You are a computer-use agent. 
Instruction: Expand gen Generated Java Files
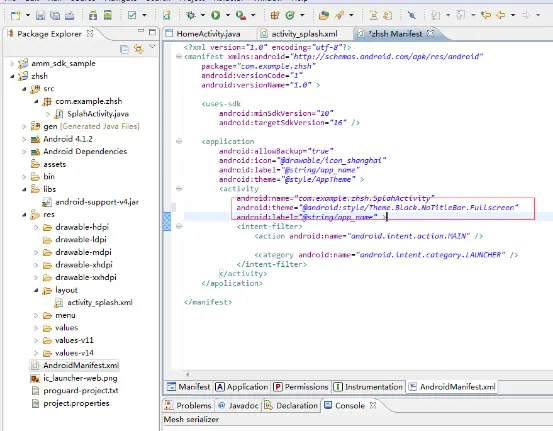click(x=24, y=126)
